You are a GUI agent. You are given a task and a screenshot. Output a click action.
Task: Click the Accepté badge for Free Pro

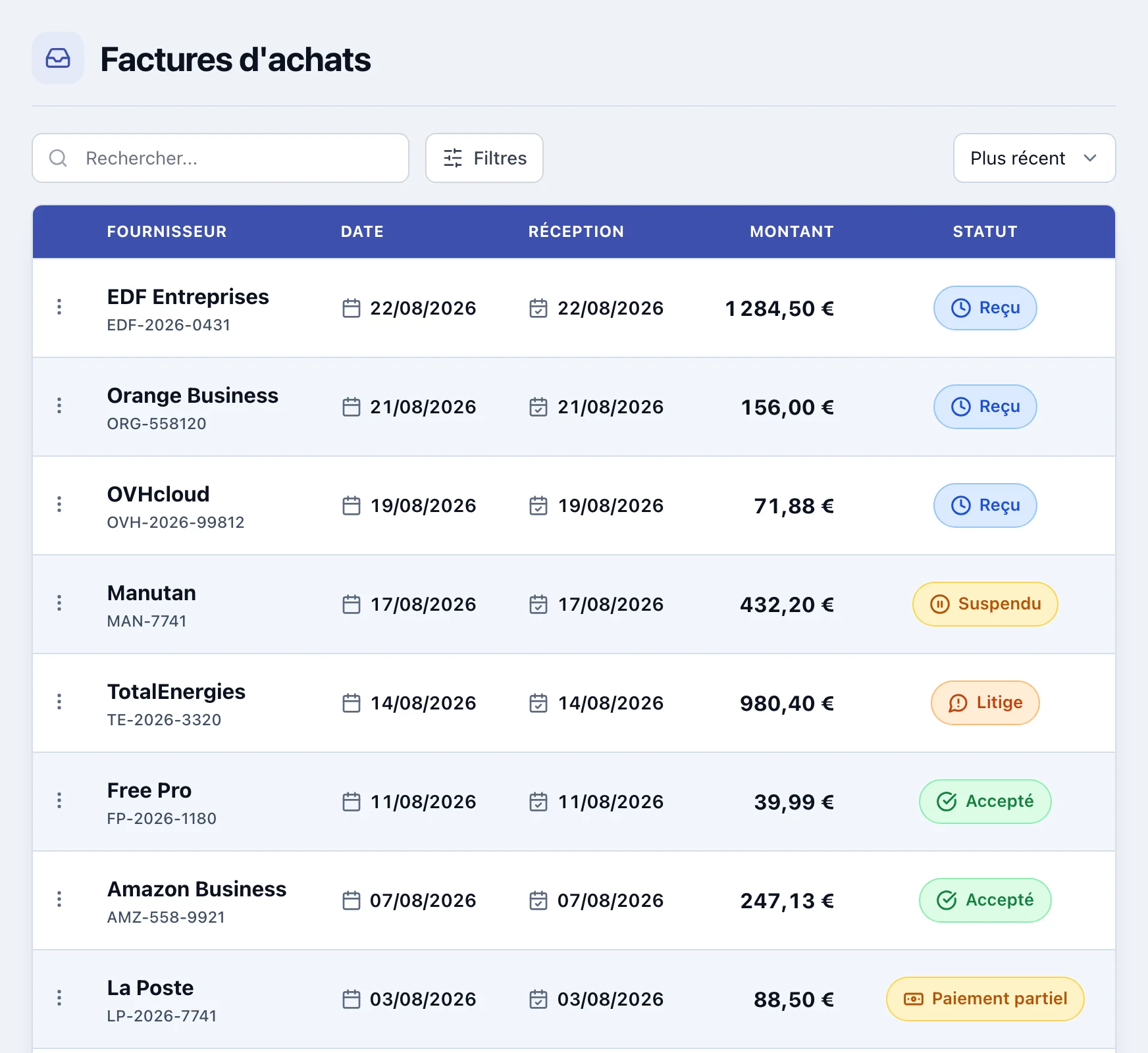[x=985, y=802]
